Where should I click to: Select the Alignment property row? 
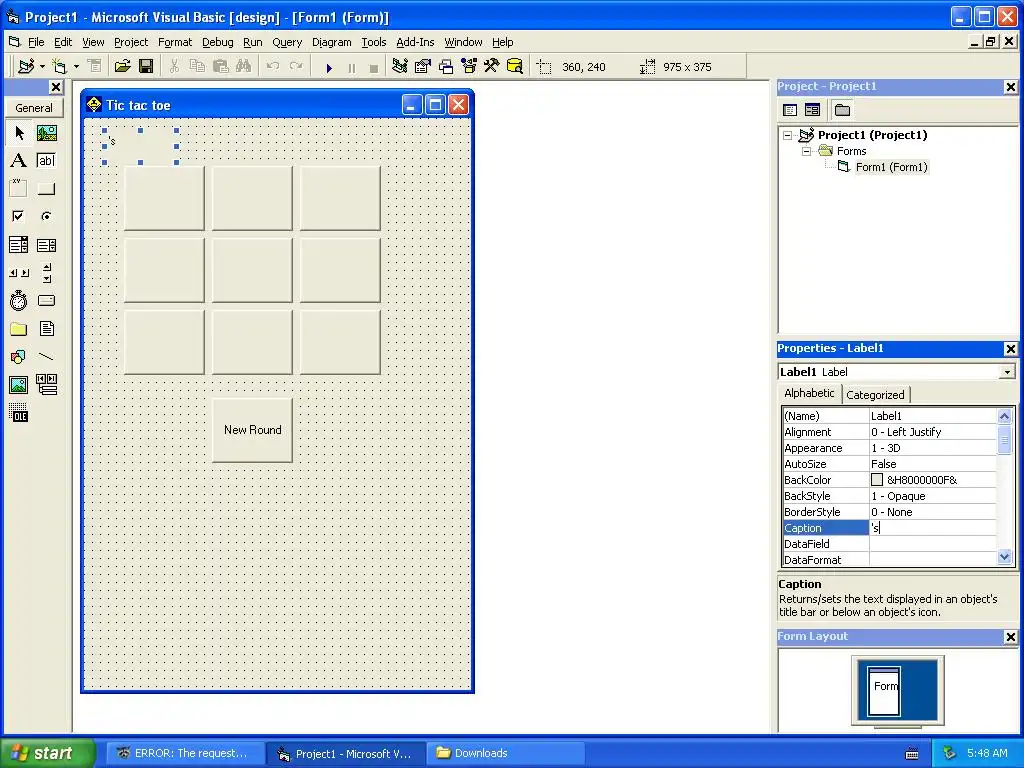pyautogui.click(x=889, y=432)
